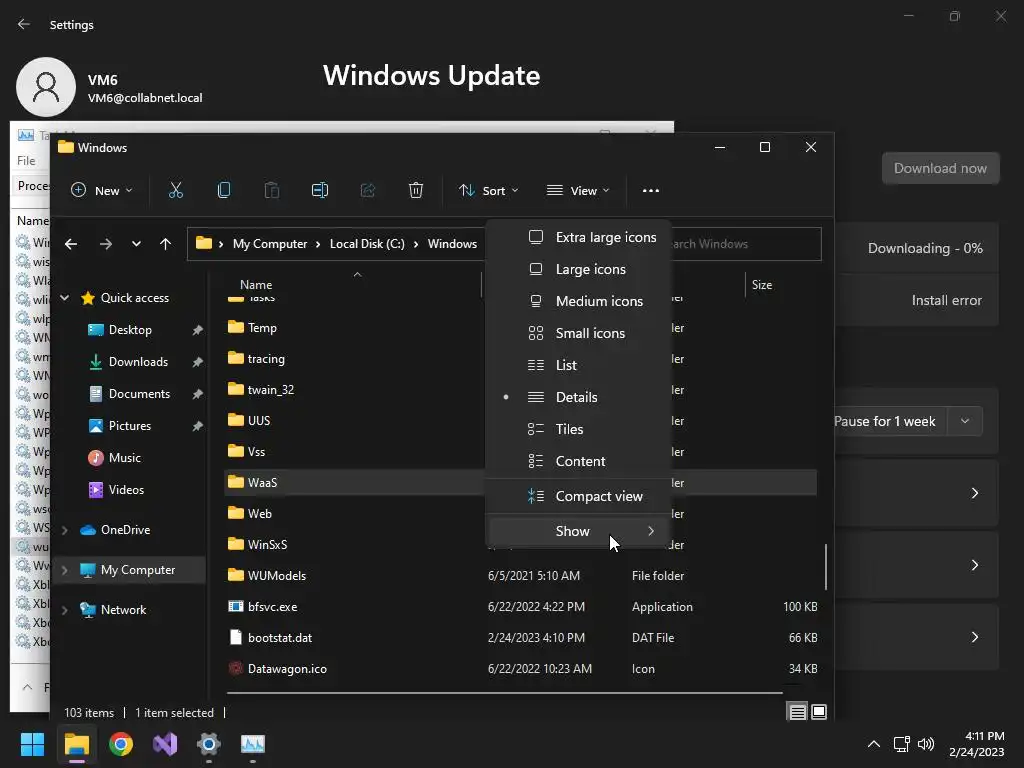Open Visual Studio from taskbar

pyautogui.click(x=165, y=744)
